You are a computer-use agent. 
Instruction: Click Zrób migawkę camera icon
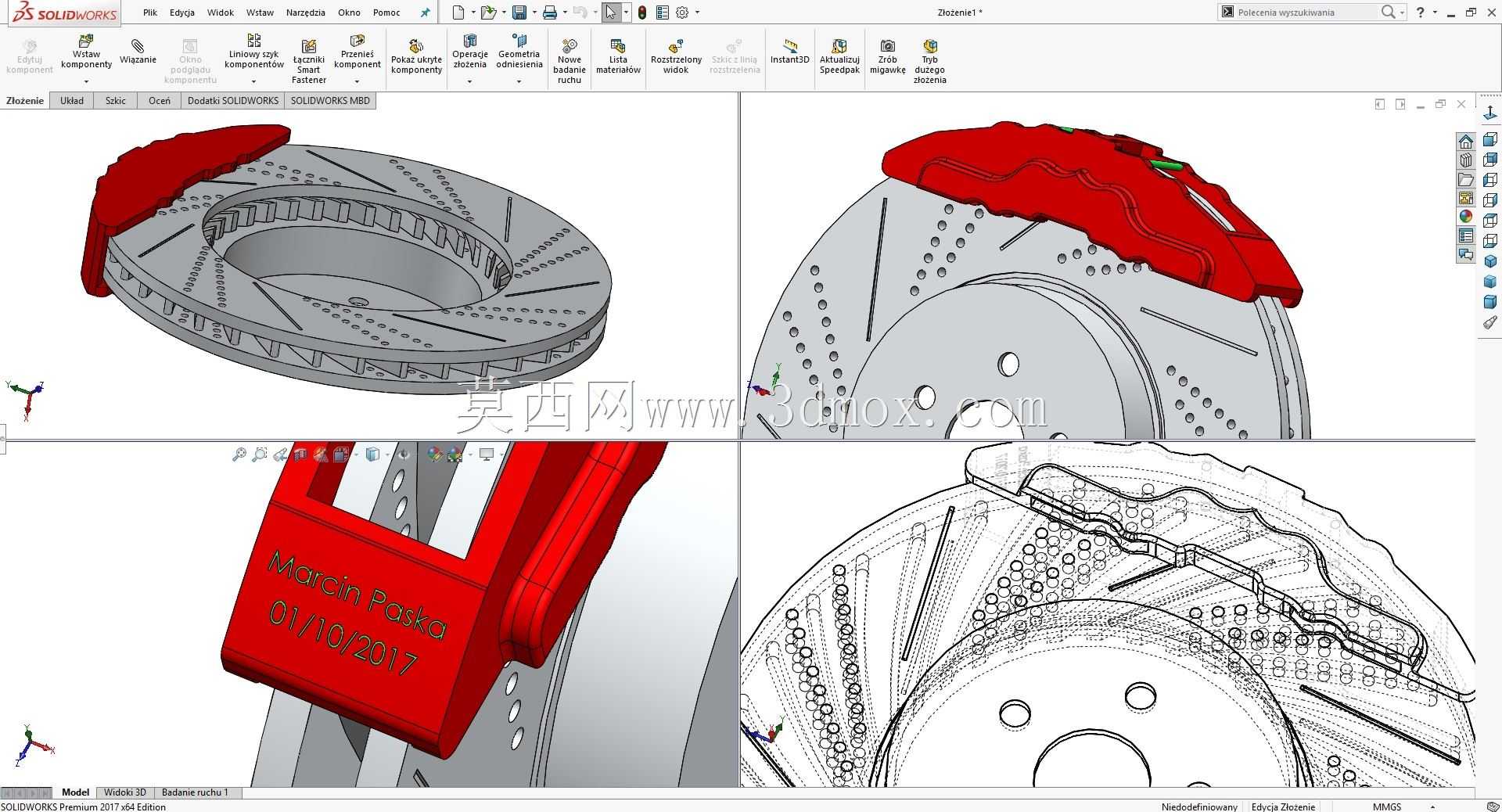point(887,56)
